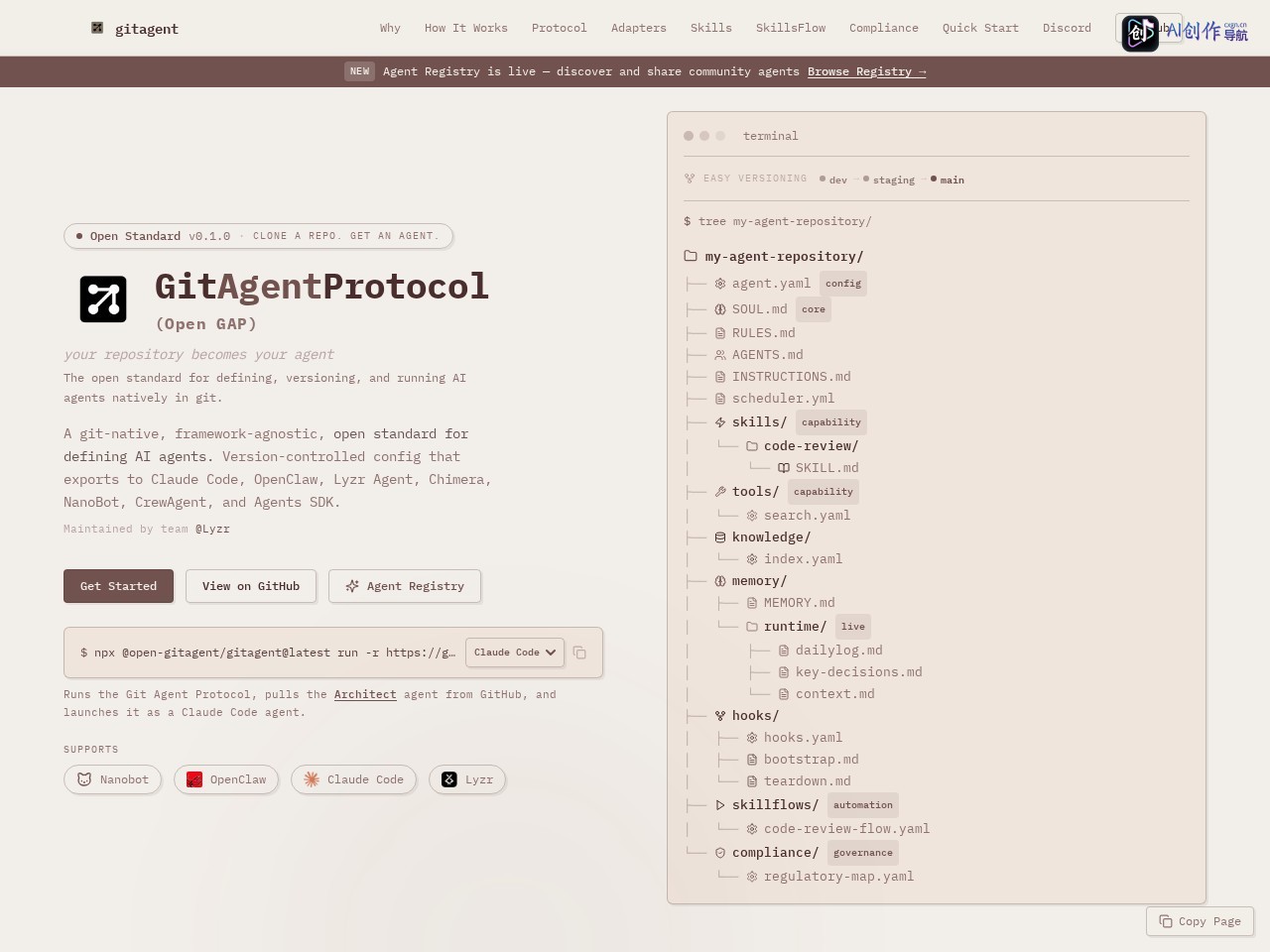Click the folder icon next to runtime/

click(x=752, y=627)
